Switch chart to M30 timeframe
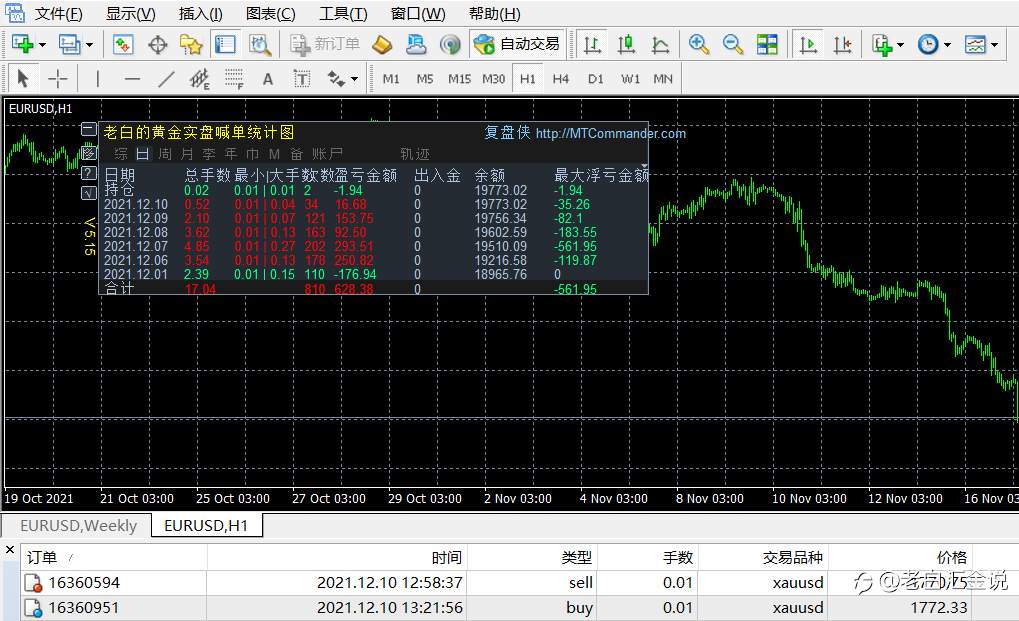1019x621 pixels. tap(493, 79)
